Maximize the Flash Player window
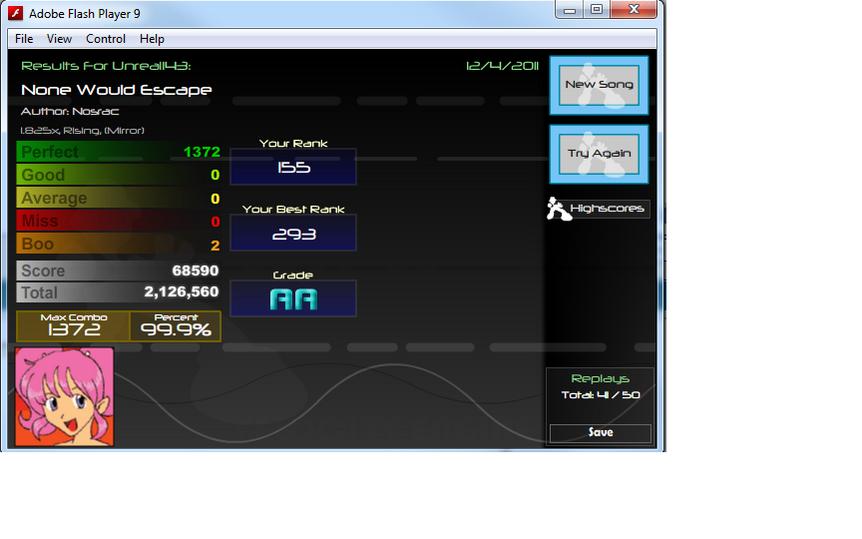The height and width of the screenshot is (539, 862). [x=596, y=9]
